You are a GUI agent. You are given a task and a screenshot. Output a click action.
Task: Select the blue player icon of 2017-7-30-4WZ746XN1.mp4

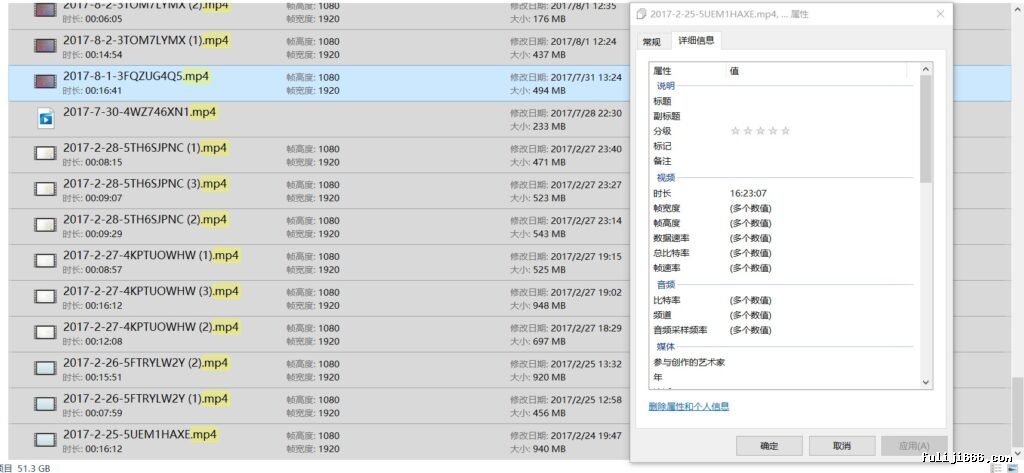[x=45, y=118]
